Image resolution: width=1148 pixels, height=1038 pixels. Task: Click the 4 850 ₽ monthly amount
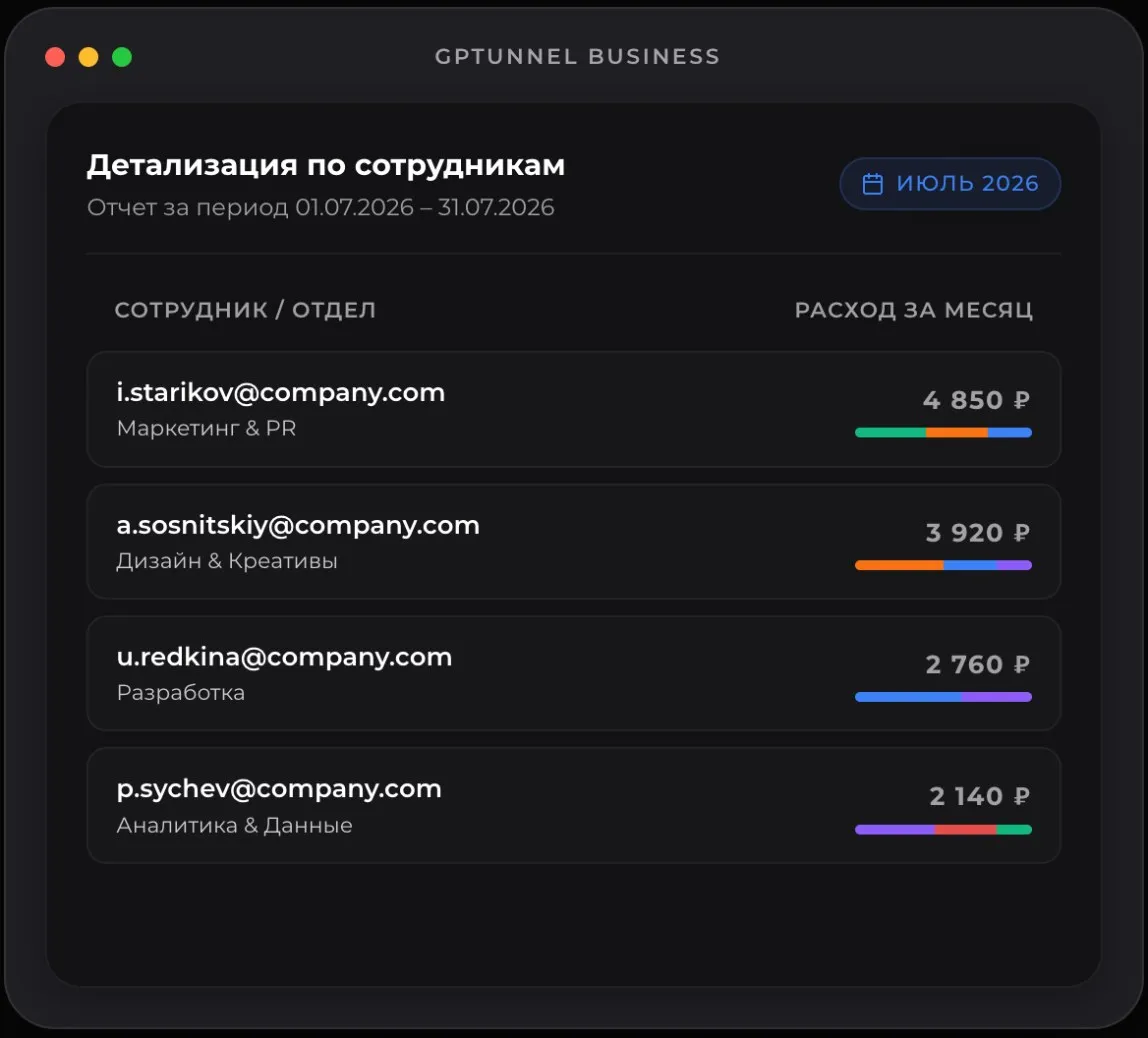tap(977, 400)
